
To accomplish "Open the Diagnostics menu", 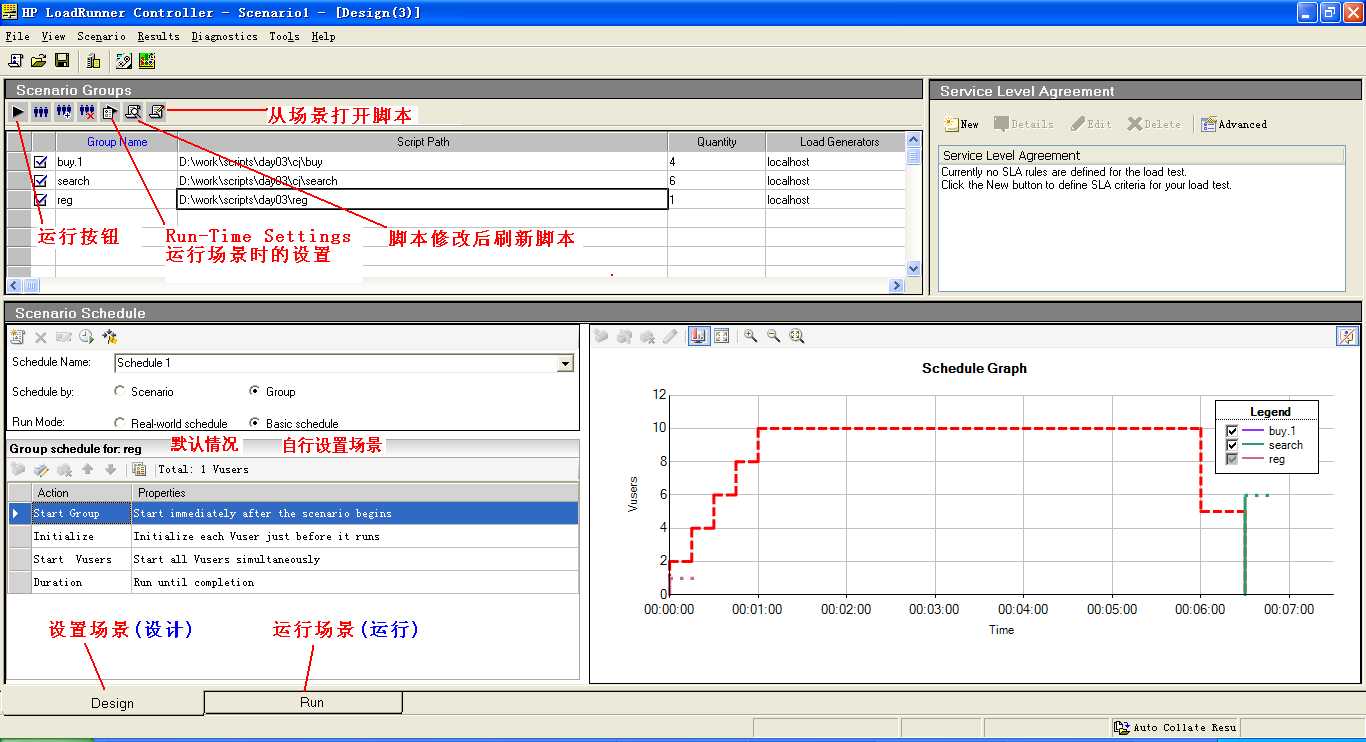I will [x=224, y=36].
